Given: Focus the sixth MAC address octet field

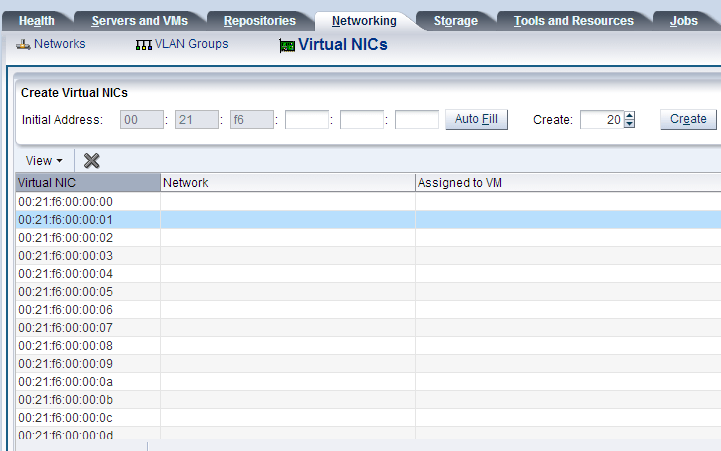Looking at the screenshot, I should click(x=417, y=120).
